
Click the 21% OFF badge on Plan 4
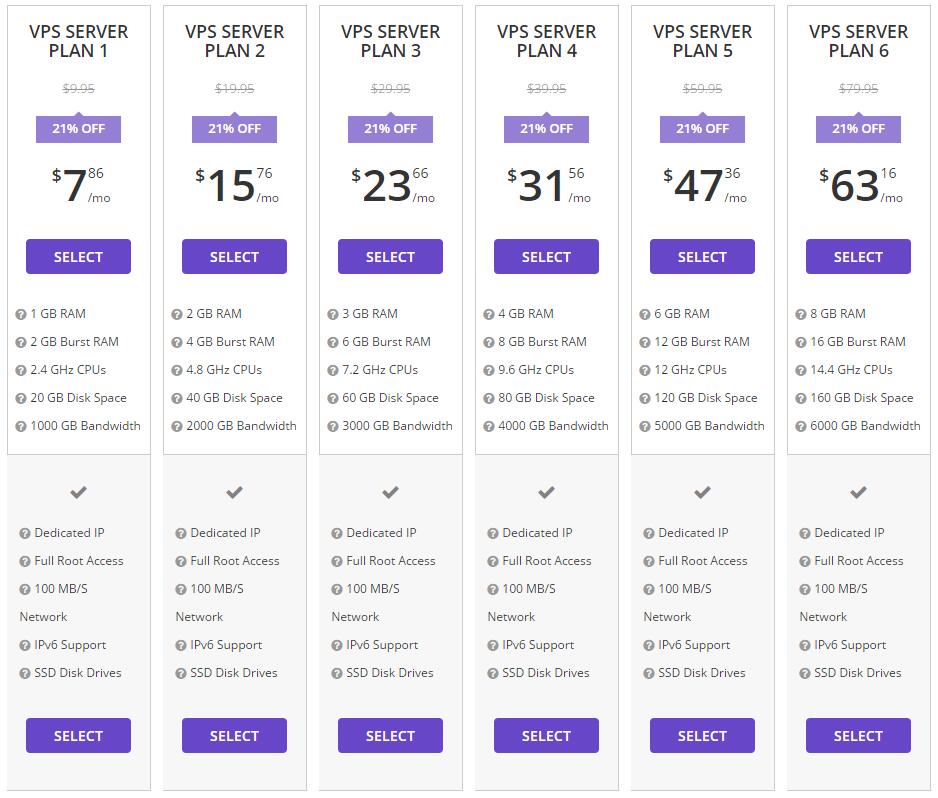point(546,129)
